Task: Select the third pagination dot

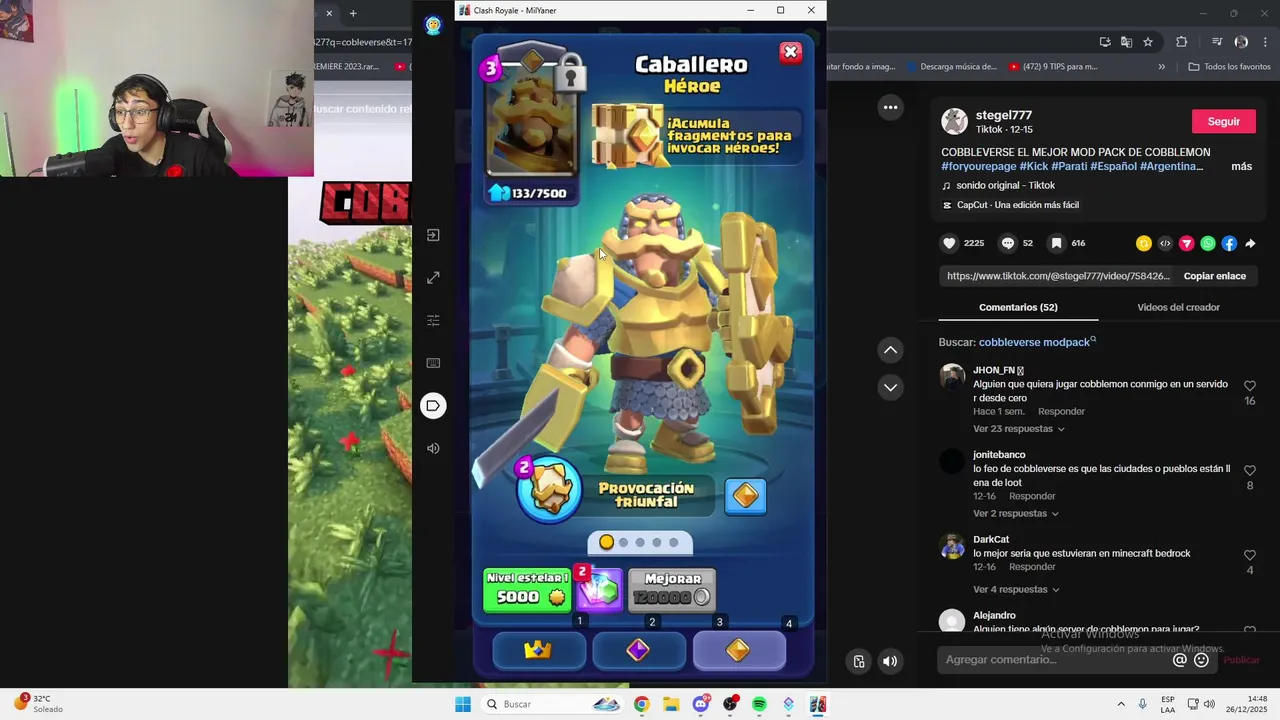Action: (x=640, y=542)
